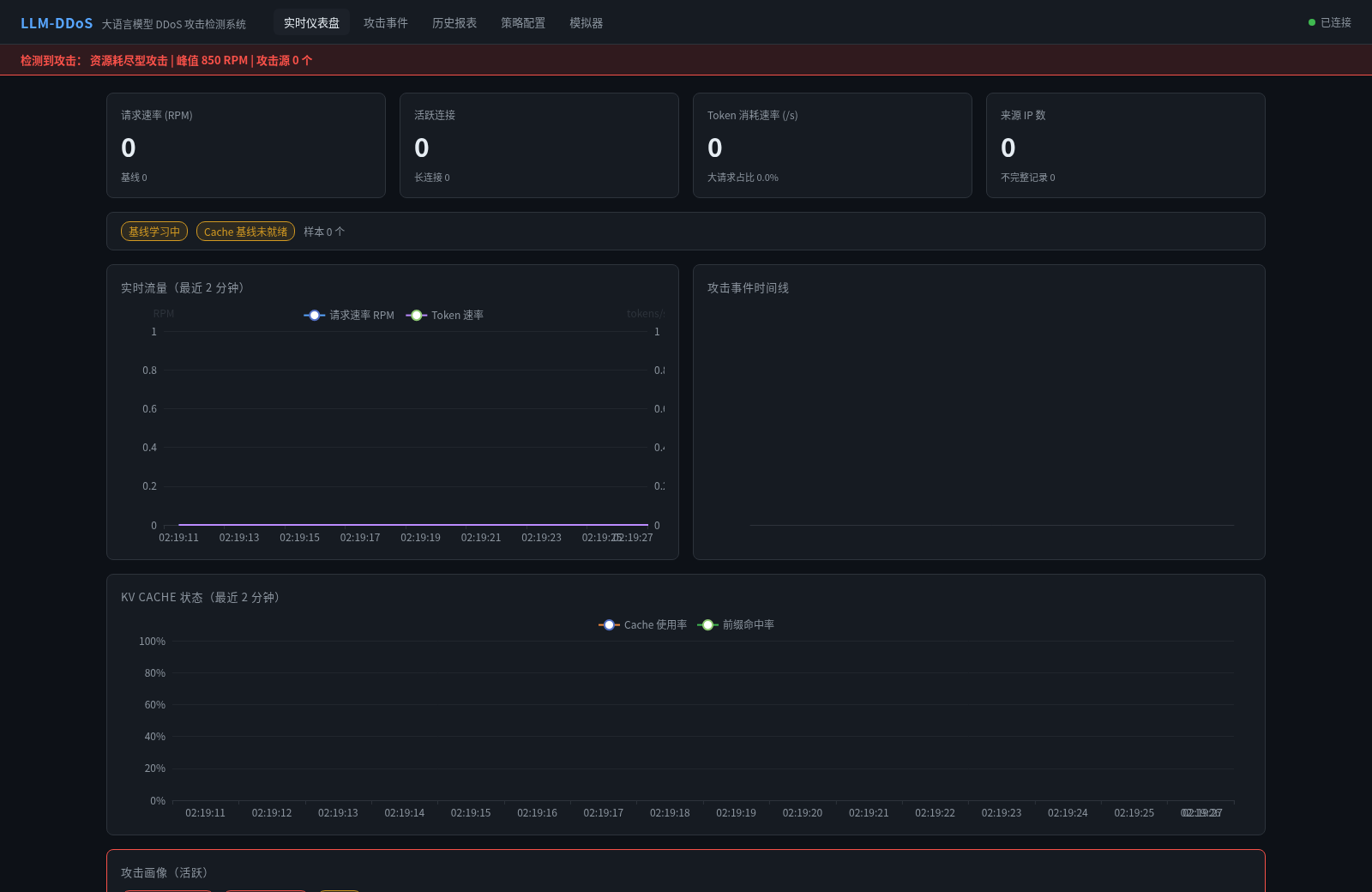This screenshot has width=1372, height=892.
Task: Click the 基线学习中 status badge
Action: (154, 232)
